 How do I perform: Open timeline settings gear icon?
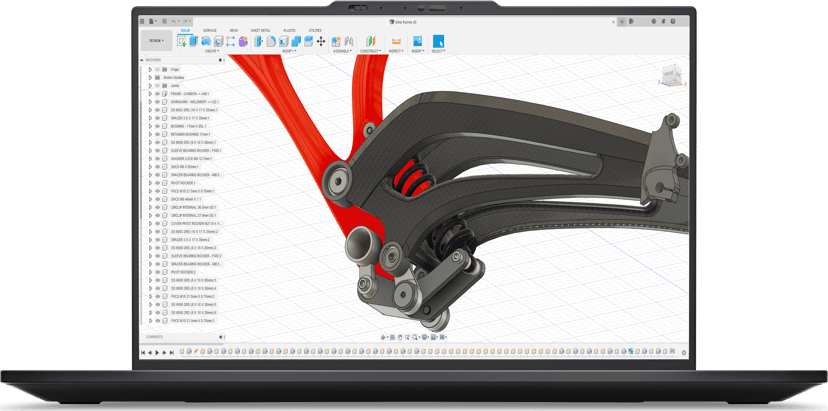(684, 352)
